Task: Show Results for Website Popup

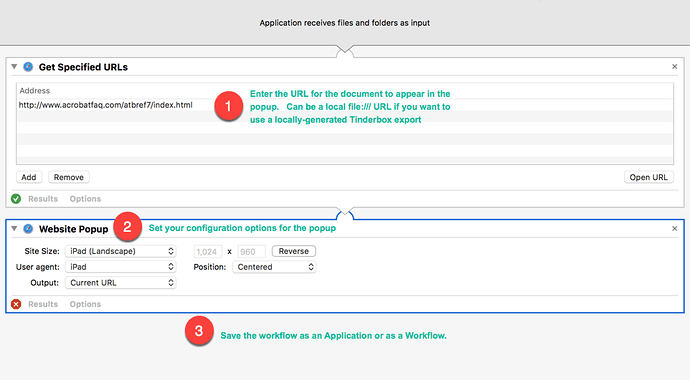Action: tap(43, 304)
